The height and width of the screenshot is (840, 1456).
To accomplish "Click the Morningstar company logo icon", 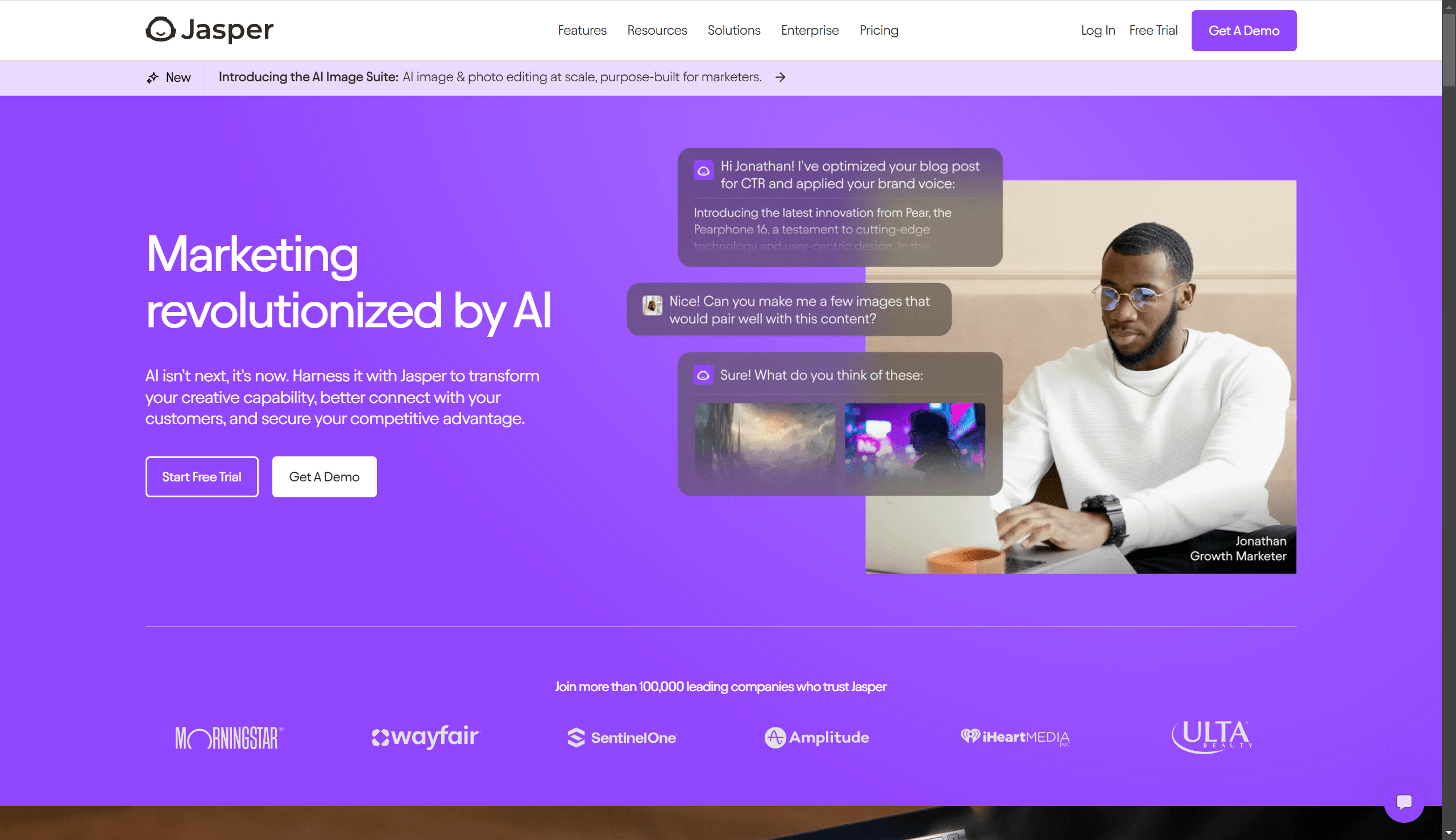I will tap(228, 737).
